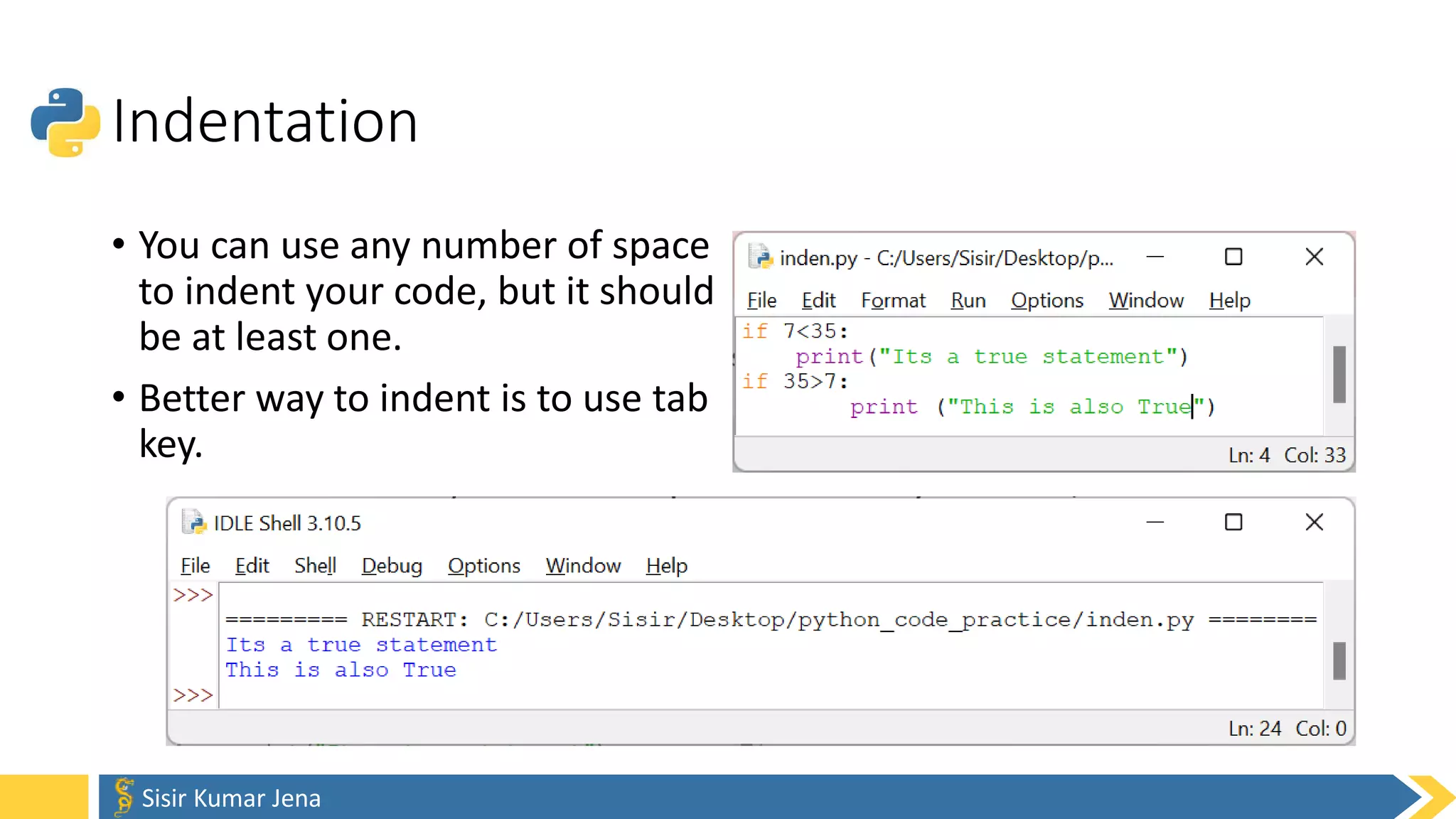Minimize the IDLE Shell window
The width and height of the screenshot is (1456, 819).
point(1155,523)
